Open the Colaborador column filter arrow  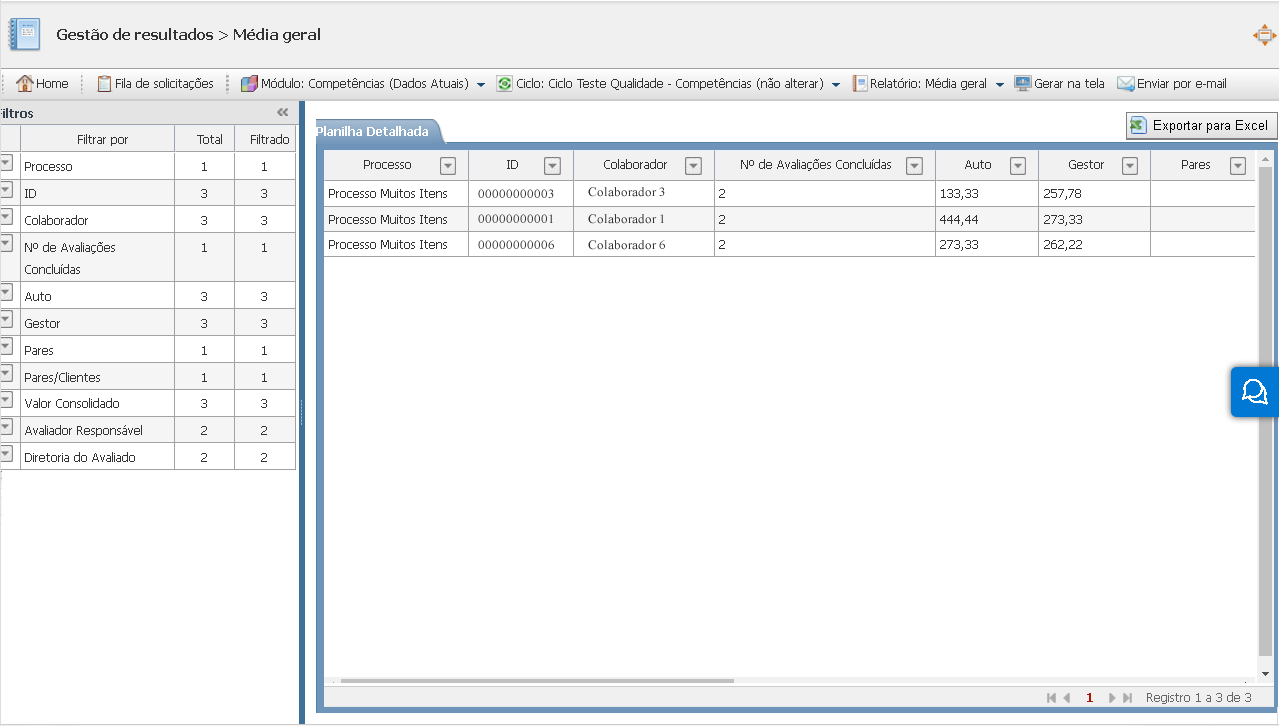click(x=693, y=166)
